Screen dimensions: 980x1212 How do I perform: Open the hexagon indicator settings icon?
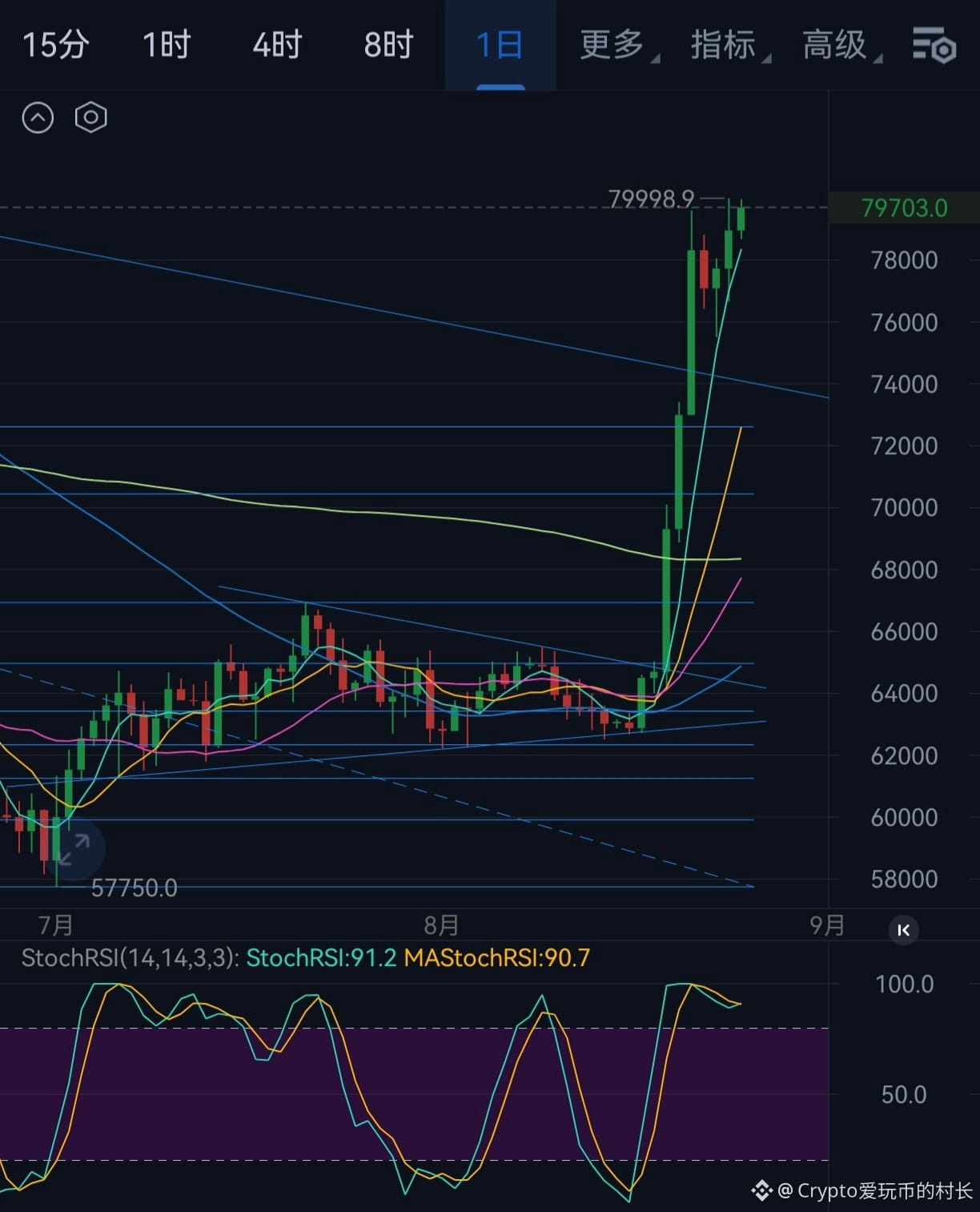(x=90, y=118)
